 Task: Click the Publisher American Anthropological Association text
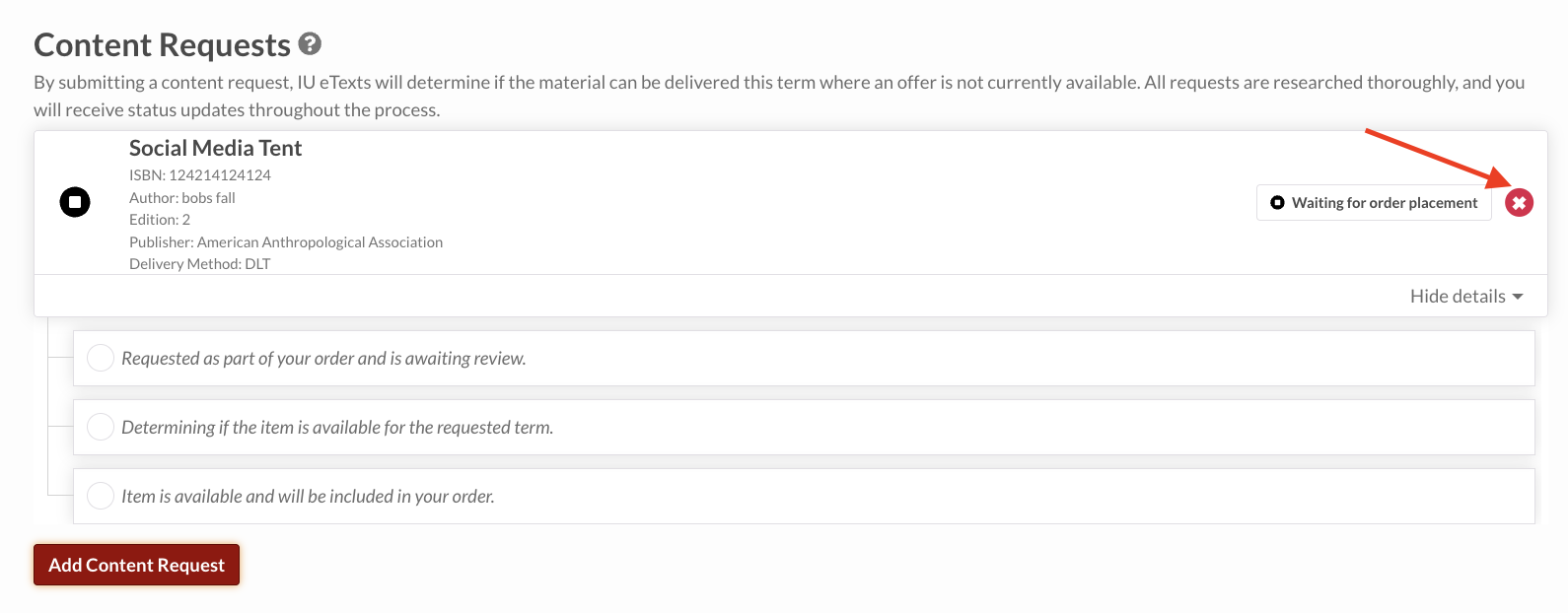[x=286, y=242]
